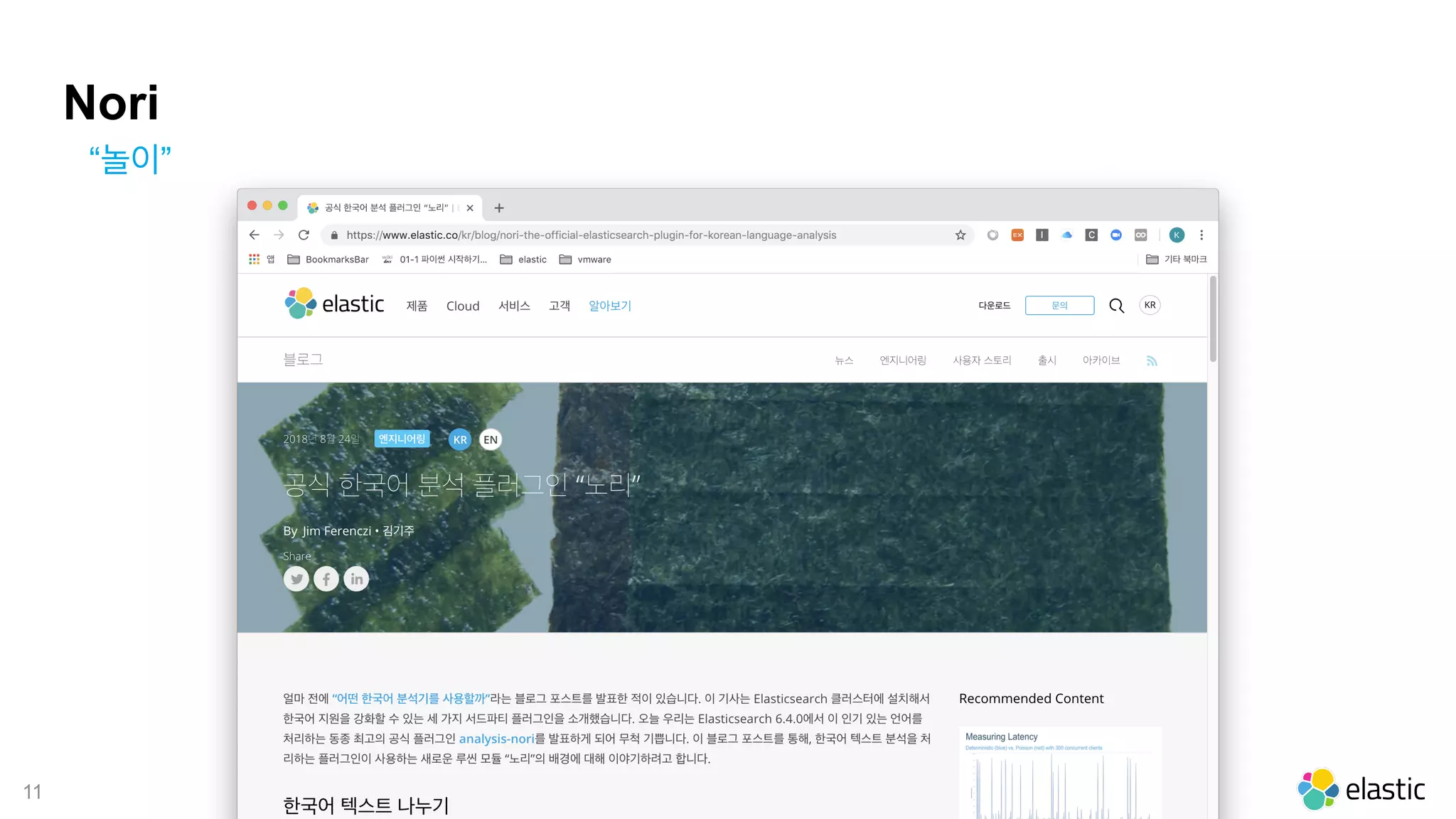This screenshot has width=1456, height=819.
Task: Click the elastic logo in site header
Action: click(x=334, y=304)
